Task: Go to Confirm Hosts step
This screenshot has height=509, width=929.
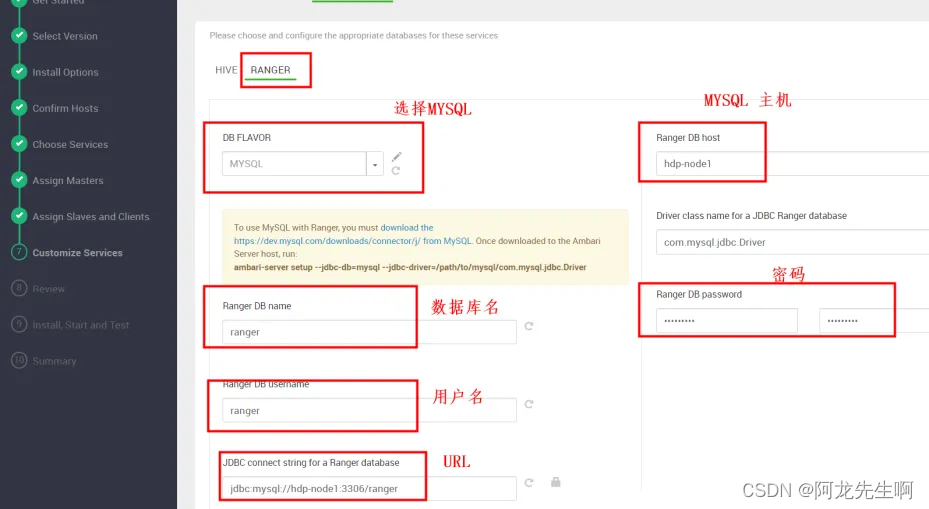Action: point(65,108)
